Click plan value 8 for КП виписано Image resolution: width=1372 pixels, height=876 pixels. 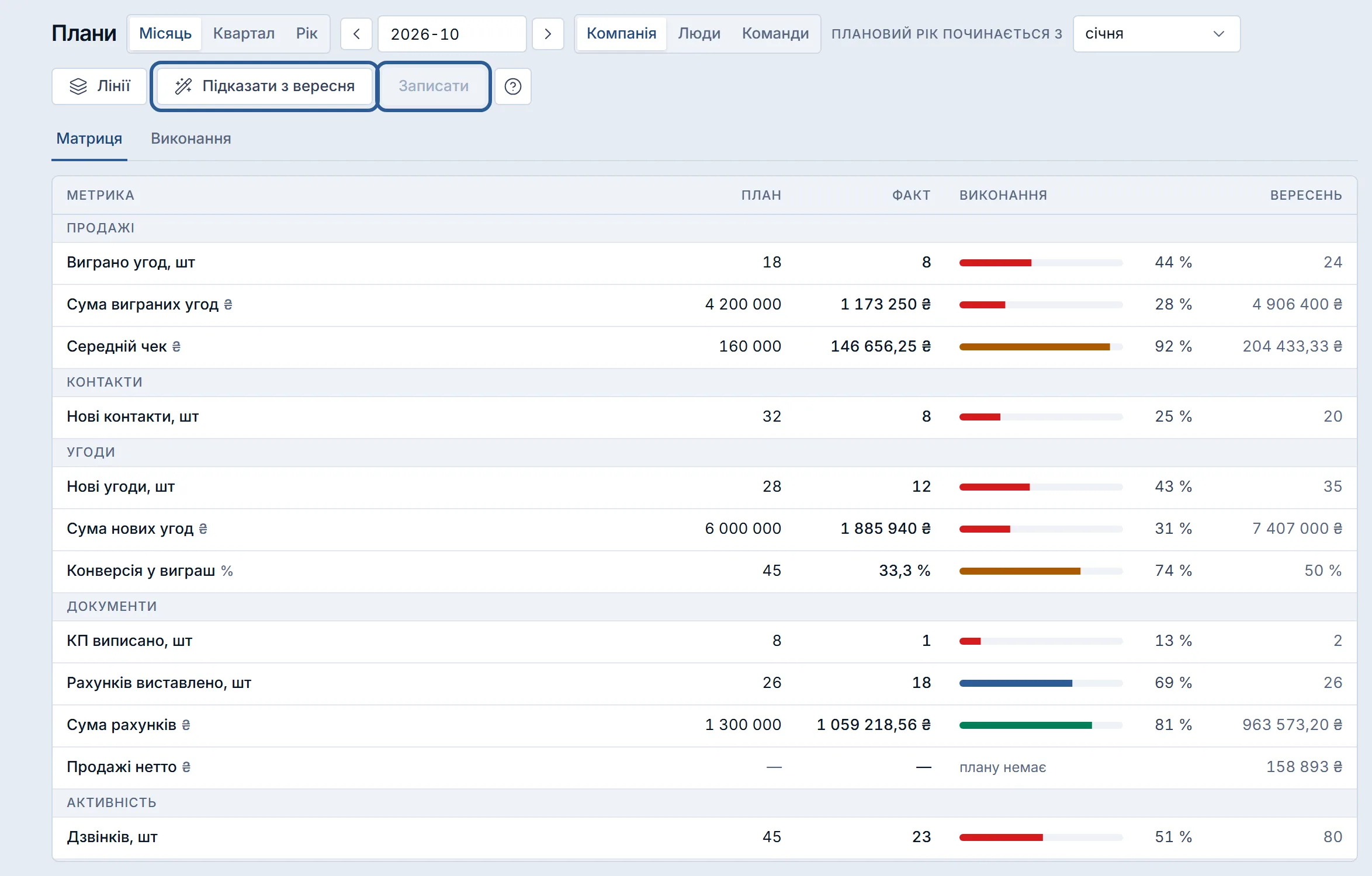pos(777,641)
